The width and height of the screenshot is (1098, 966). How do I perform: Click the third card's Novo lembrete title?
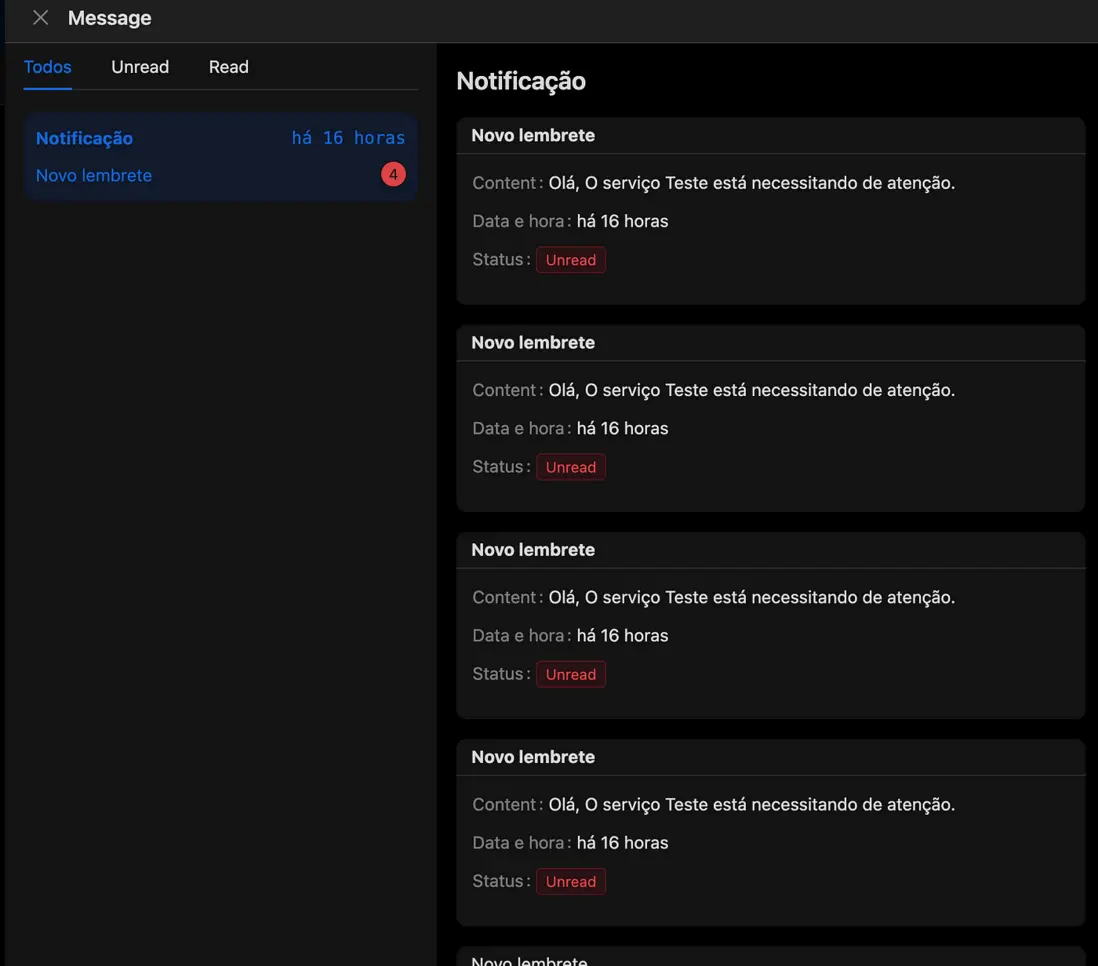[x=533, y=549]
